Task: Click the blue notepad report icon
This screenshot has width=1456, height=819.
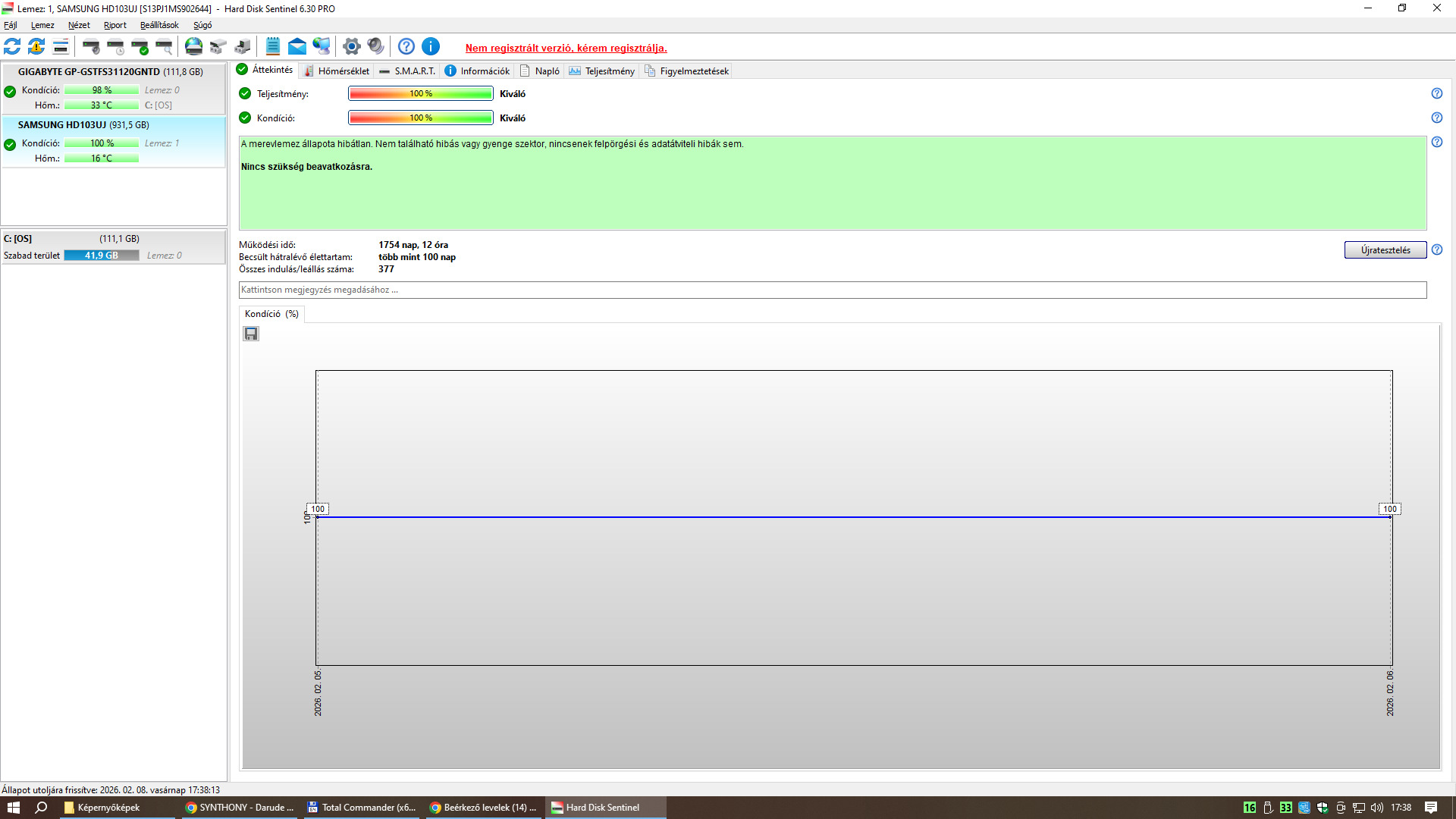Action: pos(273,47)
